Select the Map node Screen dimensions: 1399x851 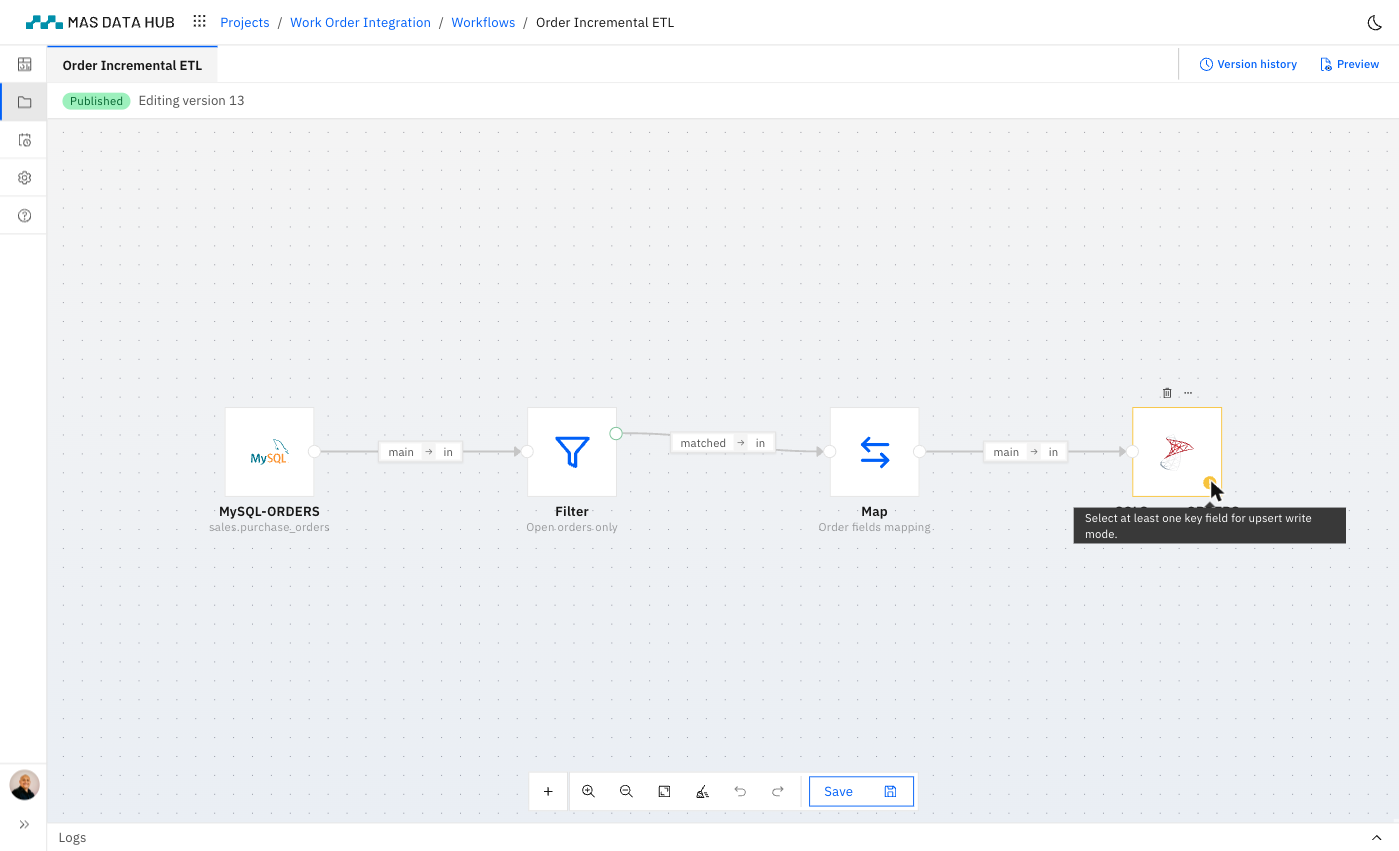(x=875, y=452)
